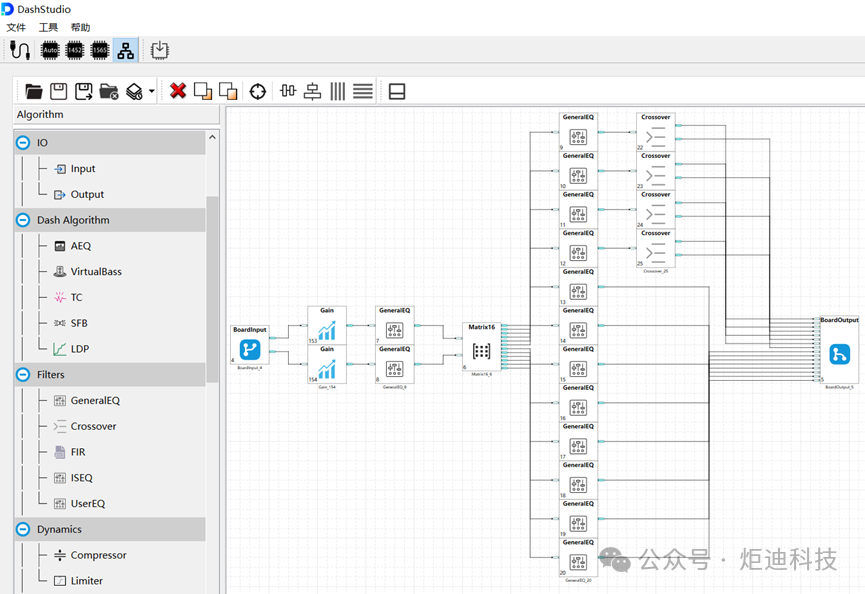Collapse the Dynamics section
865x594 pixels.
coord(24,529)
